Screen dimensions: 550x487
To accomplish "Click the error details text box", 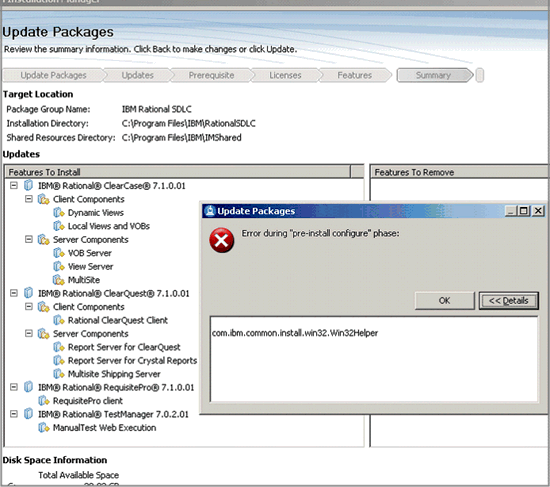I will point(374,359).
